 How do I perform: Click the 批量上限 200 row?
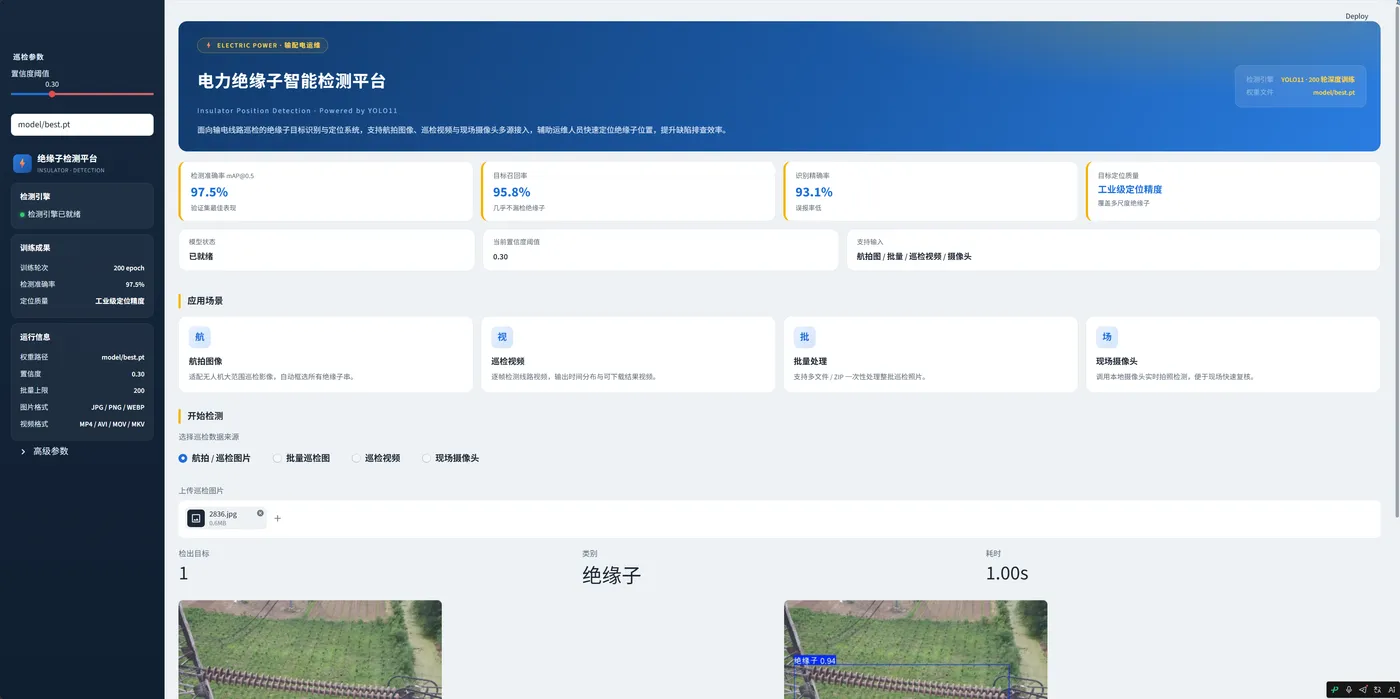point(82,390)
